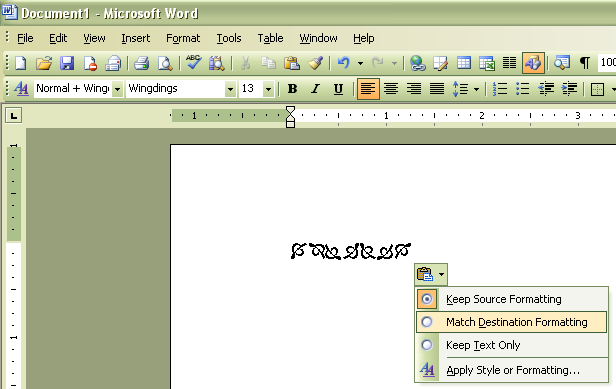Click the Insert Table icon
This screenshot has width=616, height=389.
[464, 63]
